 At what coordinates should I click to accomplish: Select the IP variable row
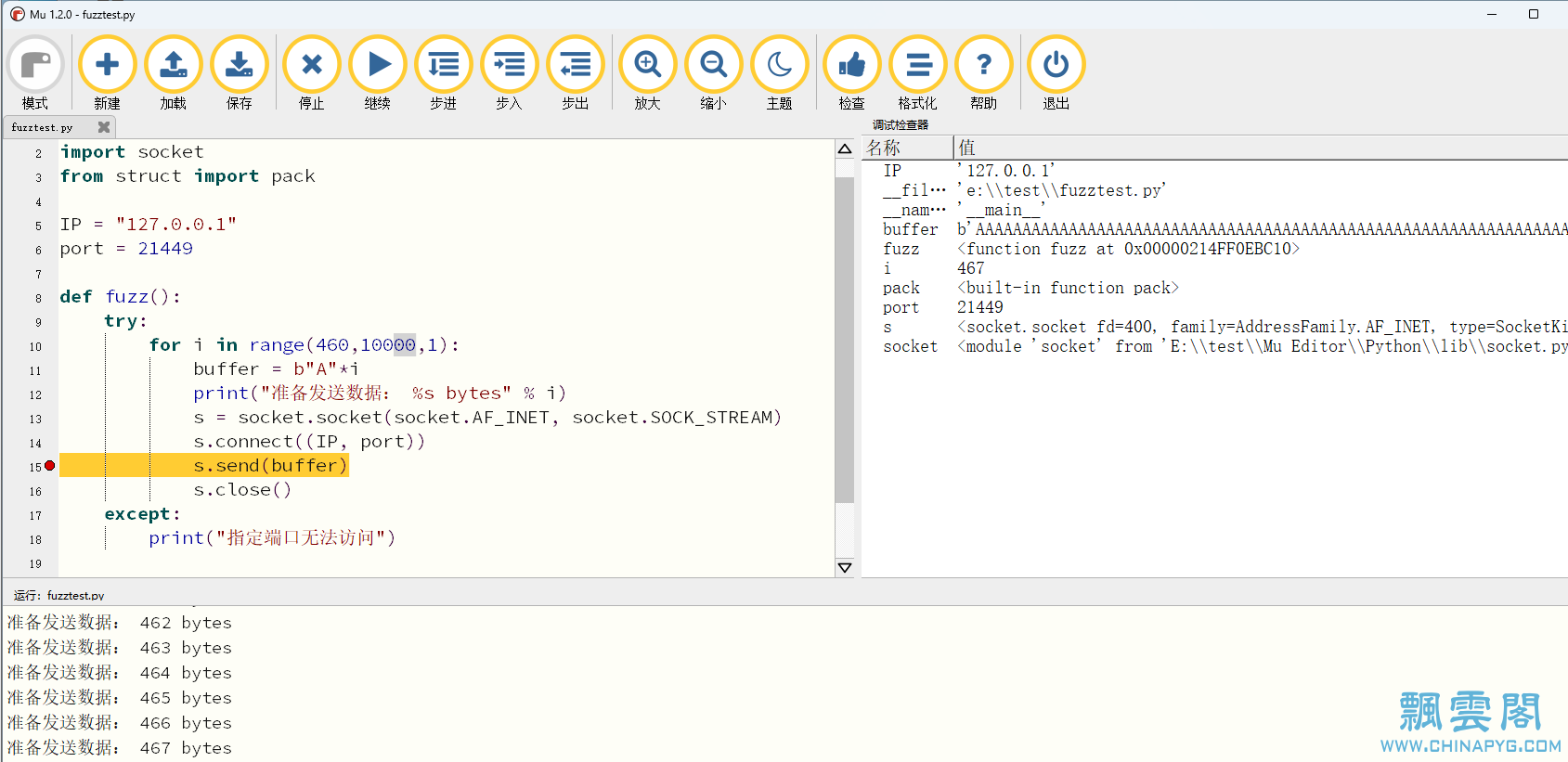(1214, 171)
